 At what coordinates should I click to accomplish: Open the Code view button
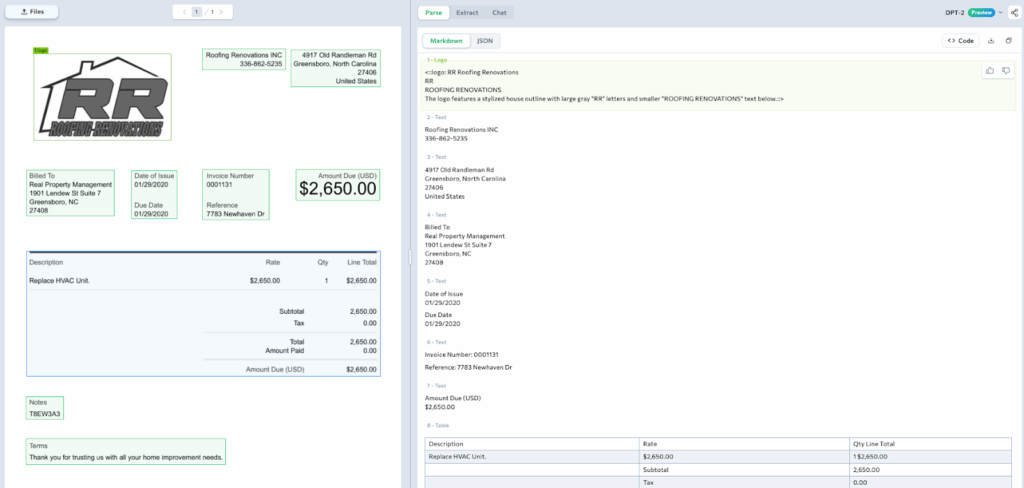point(960,41)
